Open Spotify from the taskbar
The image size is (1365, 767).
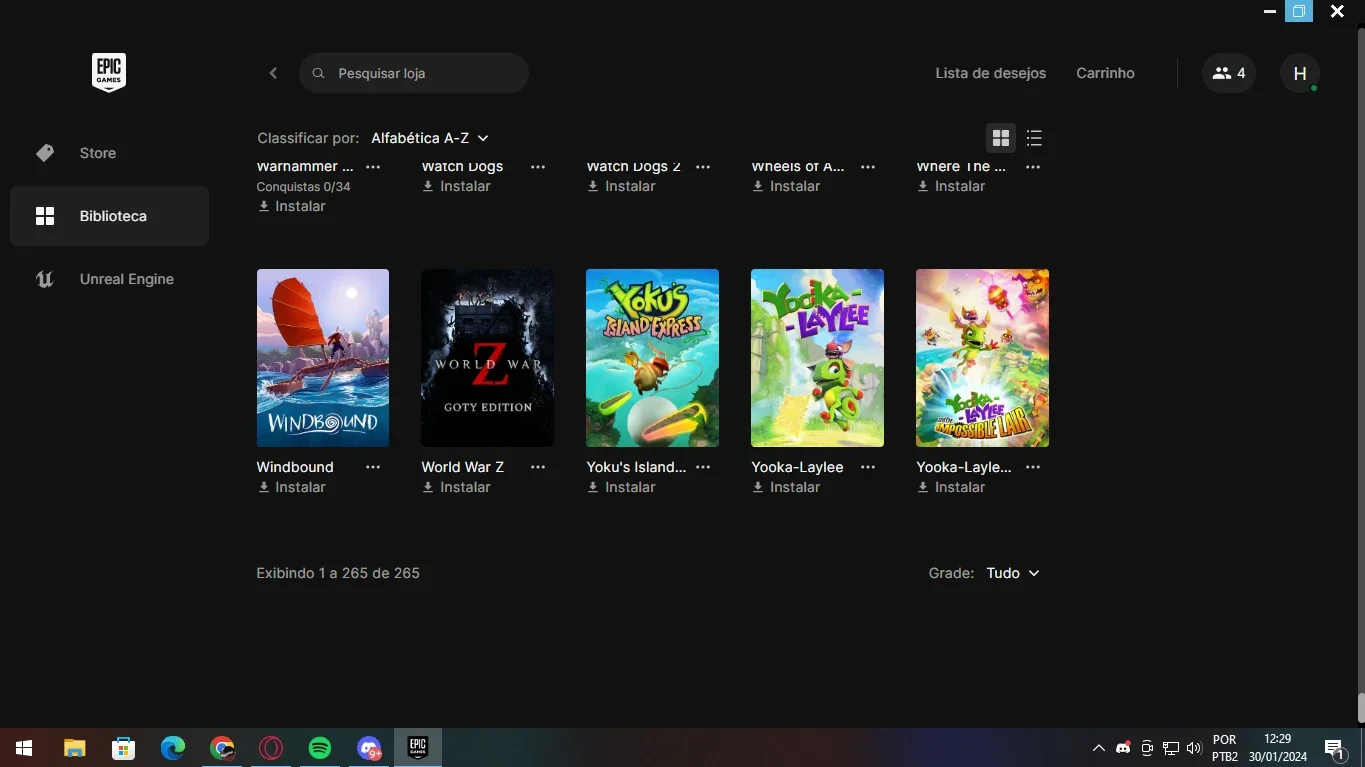click(320, 748)
